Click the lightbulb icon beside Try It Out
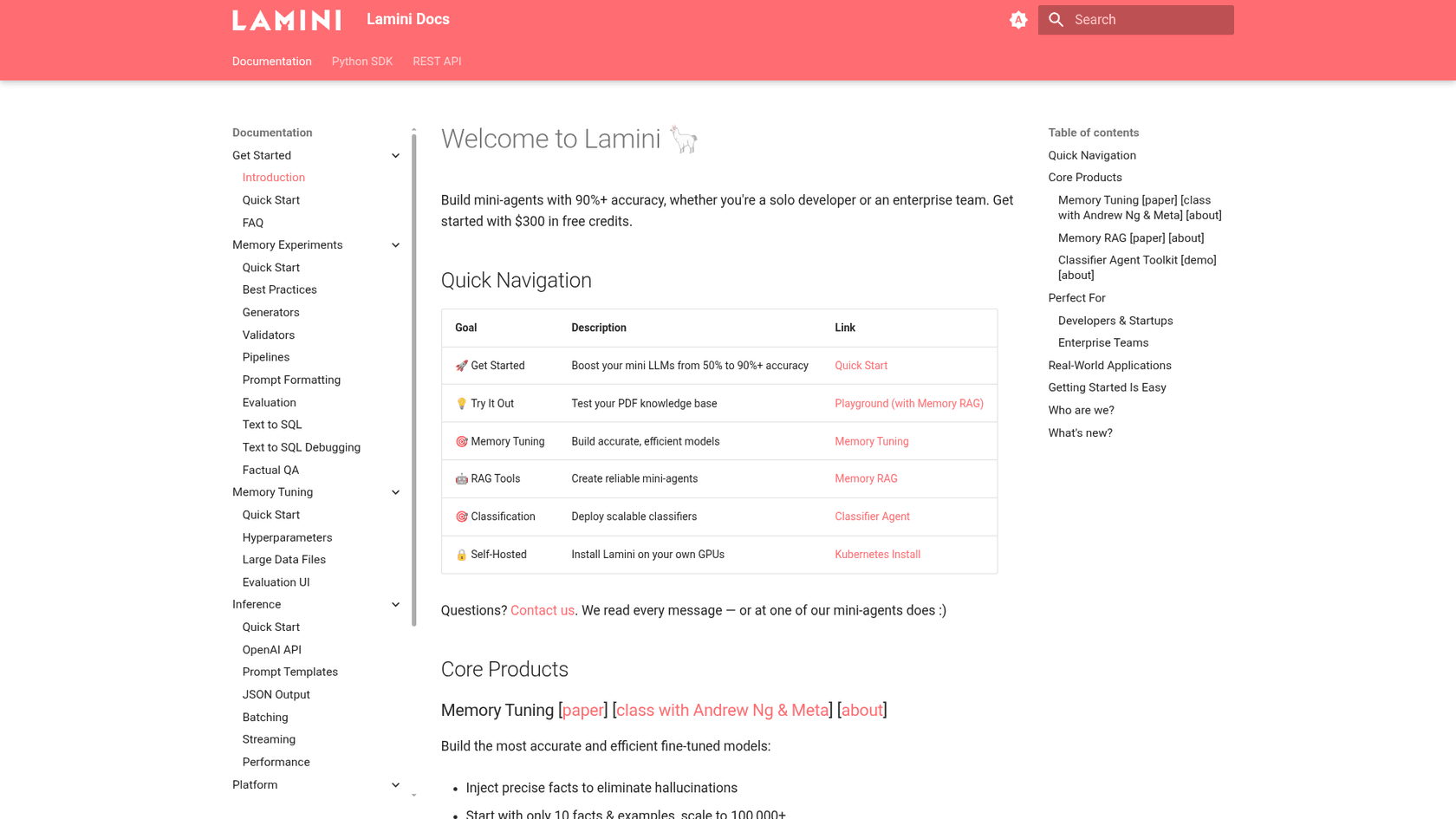The width and height of the screenshot is (1456, 819). [462, 404]
